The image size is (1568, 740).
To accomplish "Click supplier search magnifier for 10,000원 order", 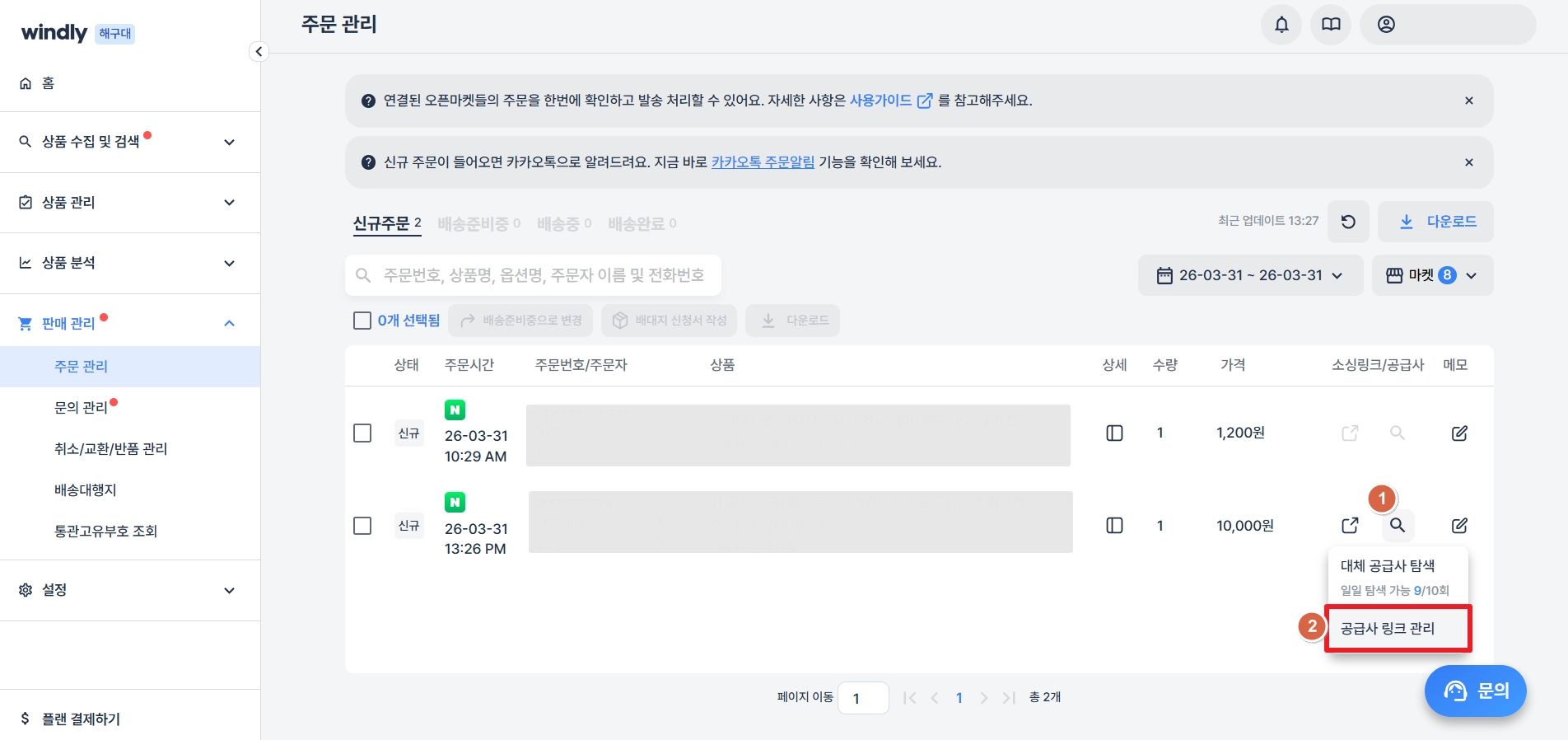I will coord(1398,526).
